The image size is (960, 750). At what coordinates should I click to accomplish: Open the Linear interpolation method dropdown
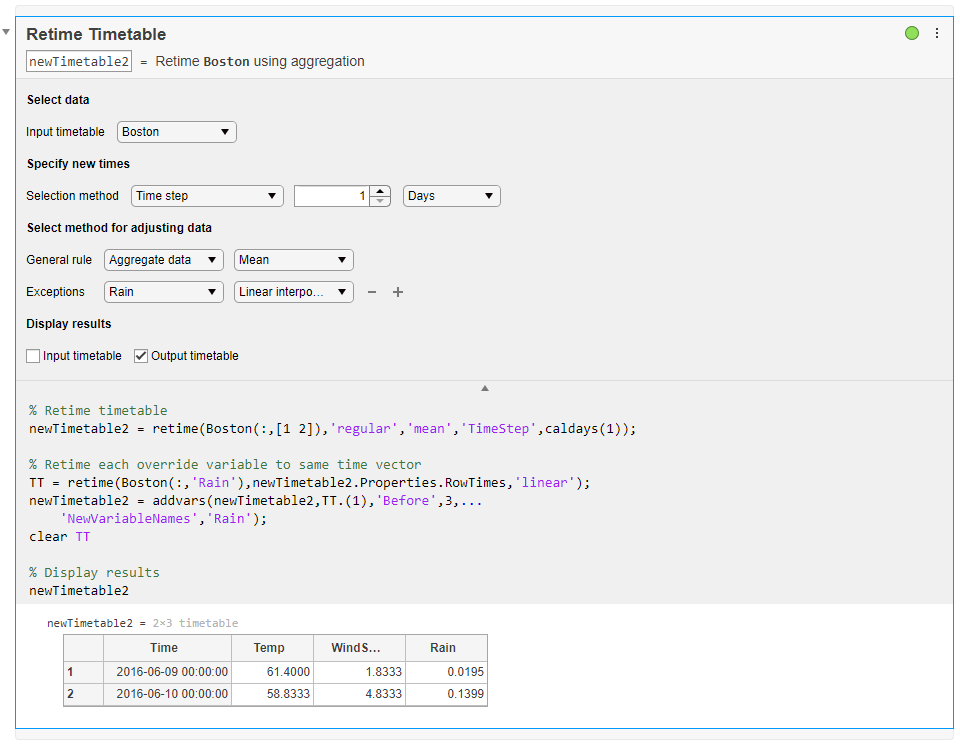[x=294, y=292]
